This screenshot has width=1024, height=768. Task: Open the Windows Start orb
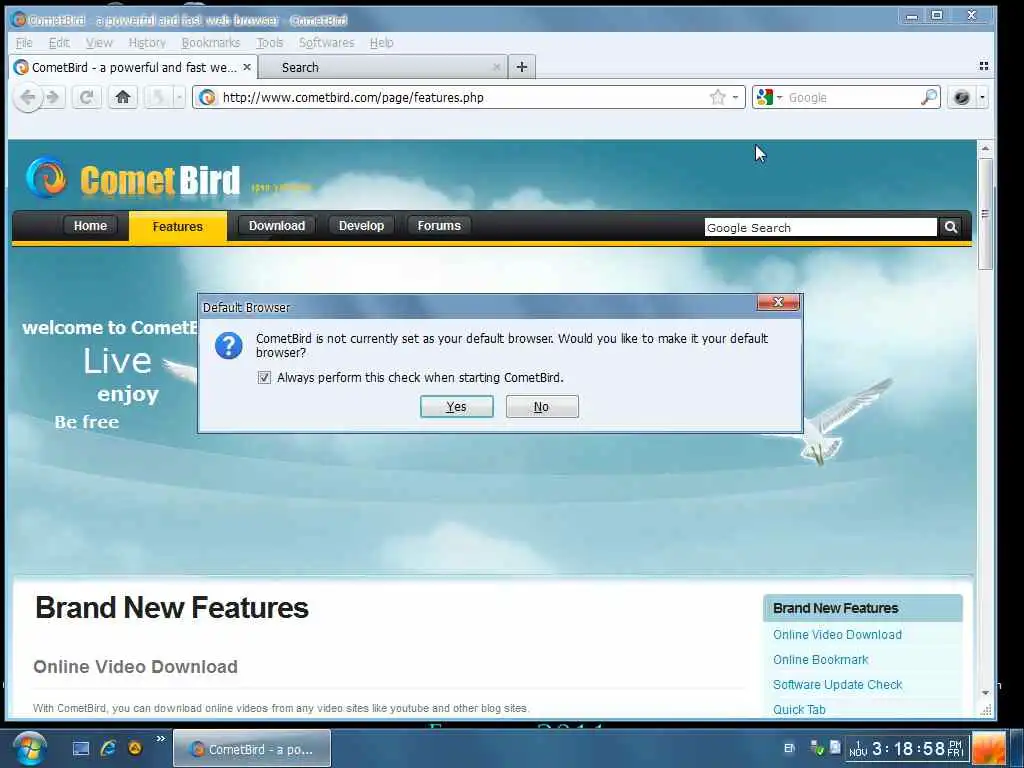29,748
